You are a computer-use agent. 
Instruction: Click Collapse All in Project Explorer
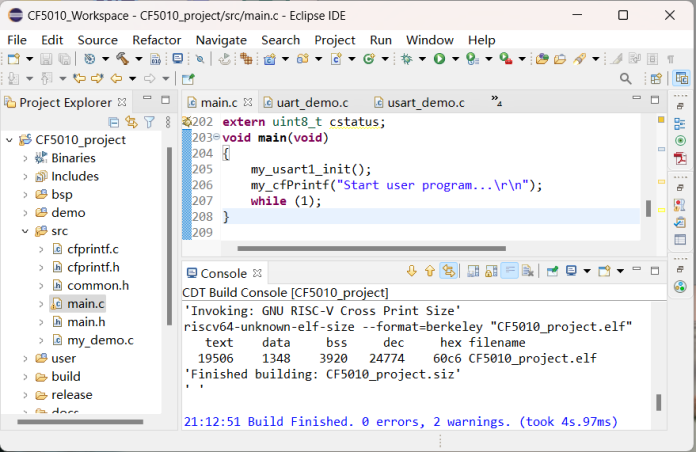point(114,122)
